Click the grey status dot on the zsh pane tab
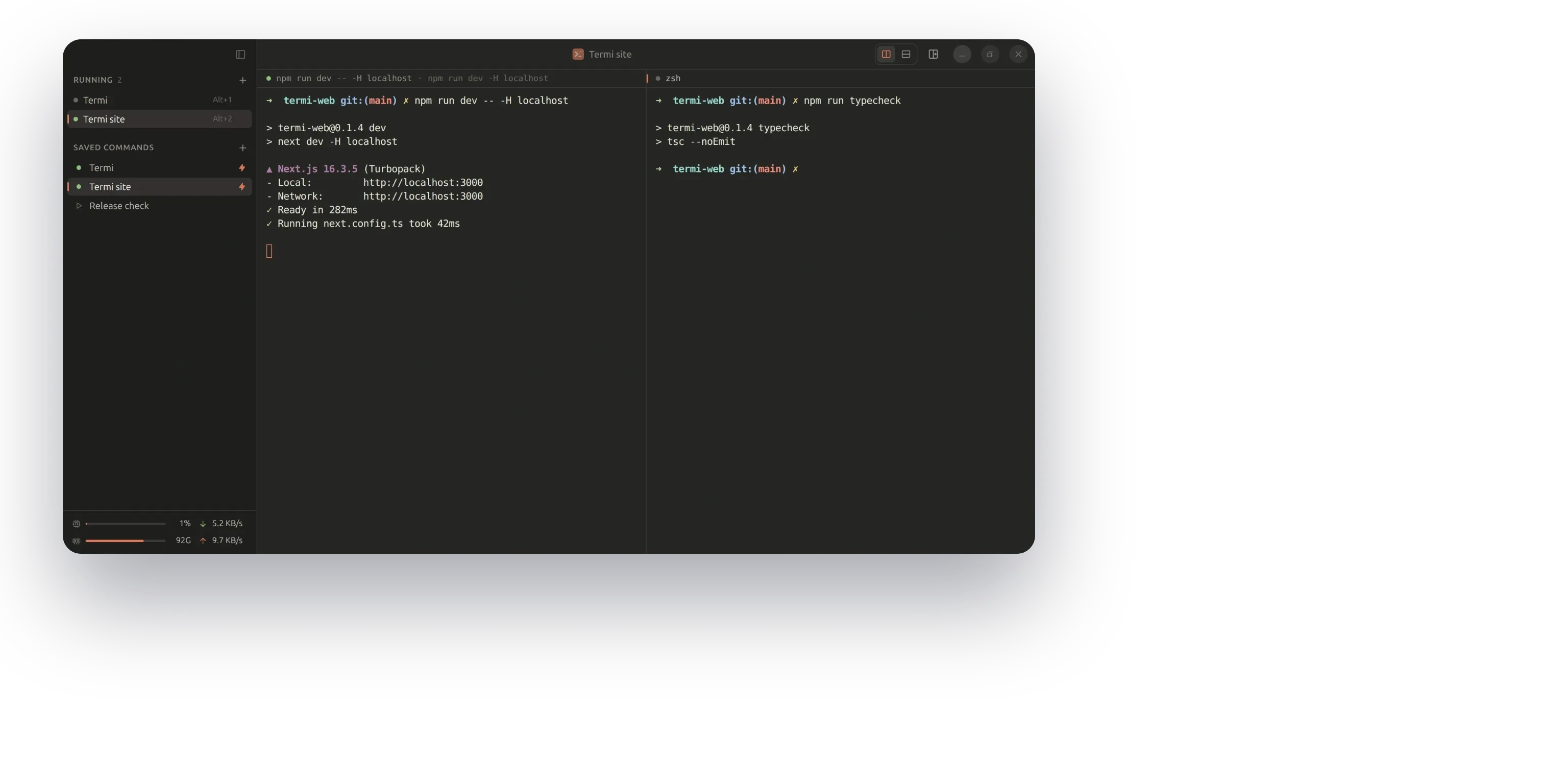This screenshot has height=784, width=1568. (x=658, y=79)
